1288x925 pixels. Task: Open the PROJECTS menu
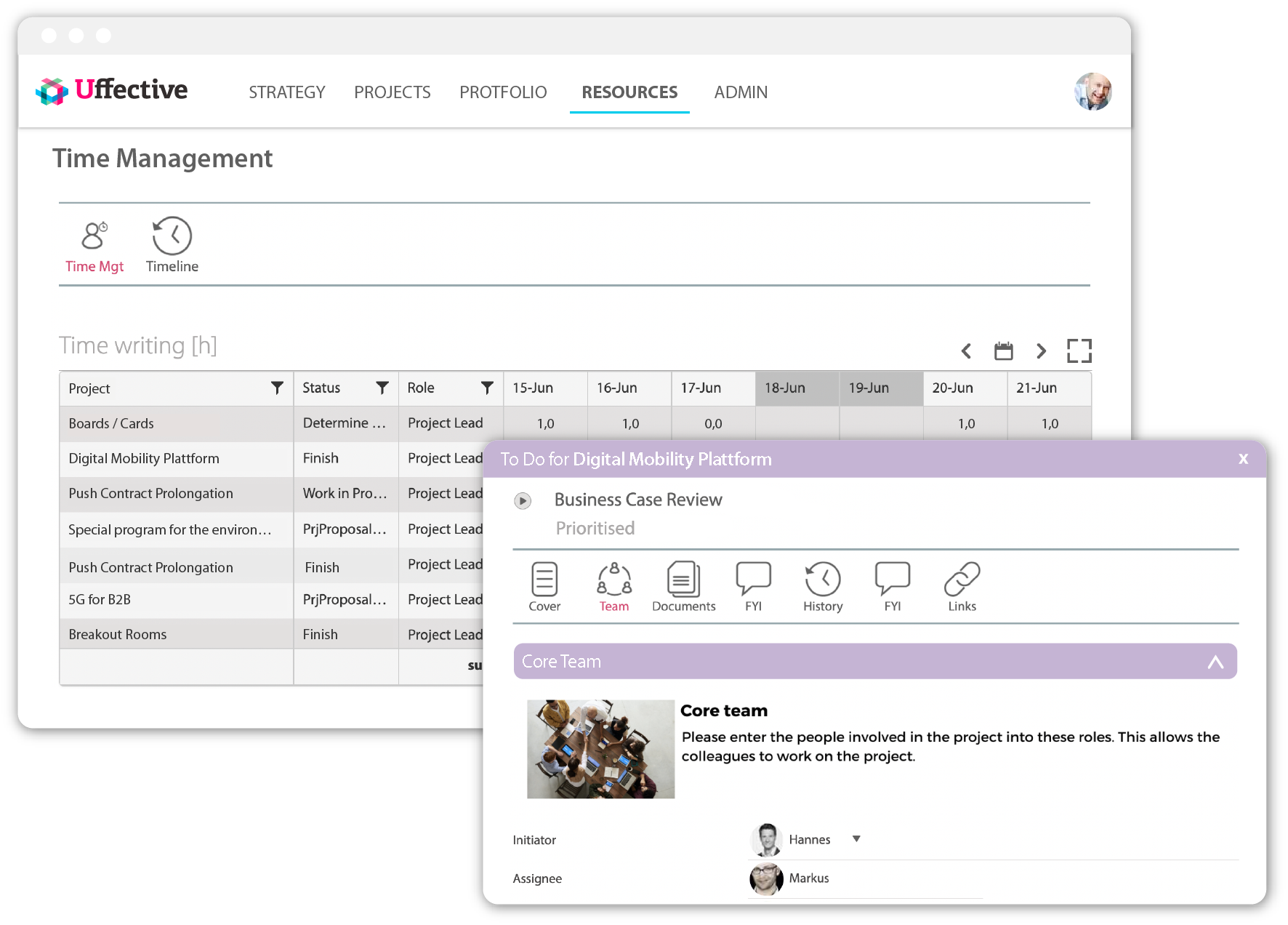[x=392, y=92]
